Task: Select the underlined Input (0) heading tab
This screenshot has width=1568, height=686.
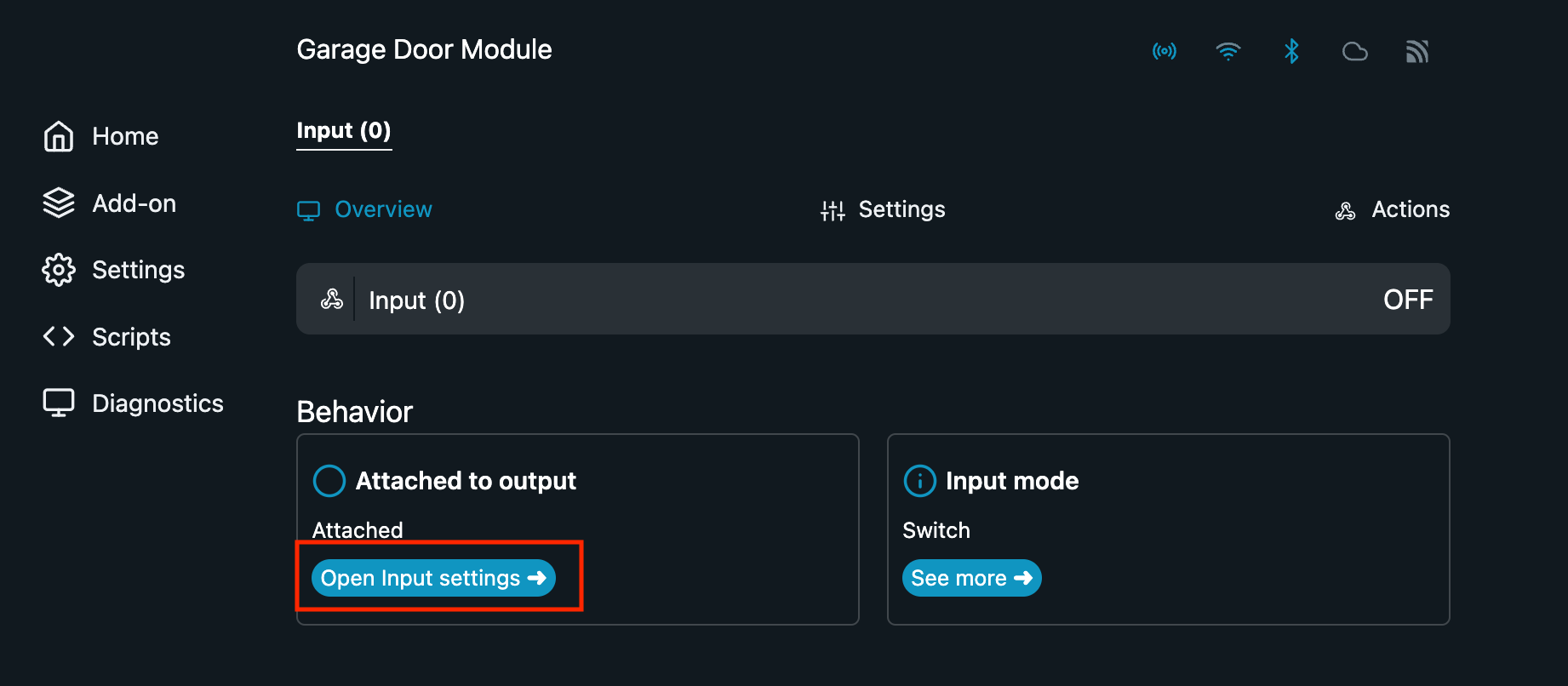Action: [x=344, y=131]
